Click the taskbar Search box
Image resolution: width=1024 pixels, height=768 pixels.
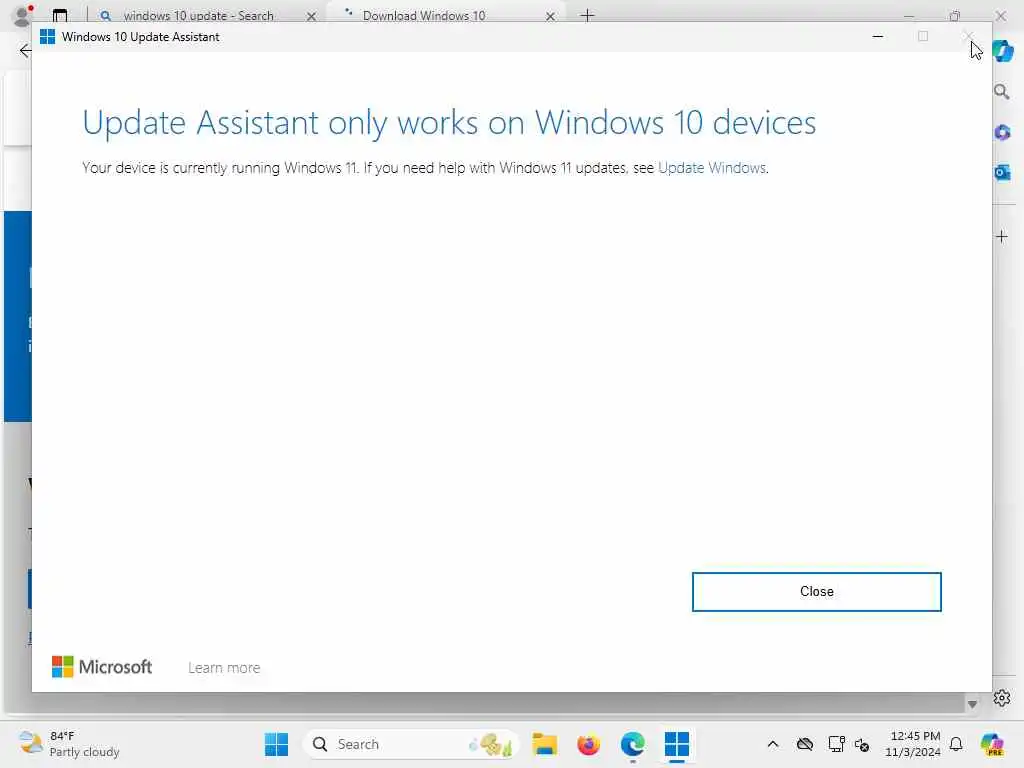point(411,744)
